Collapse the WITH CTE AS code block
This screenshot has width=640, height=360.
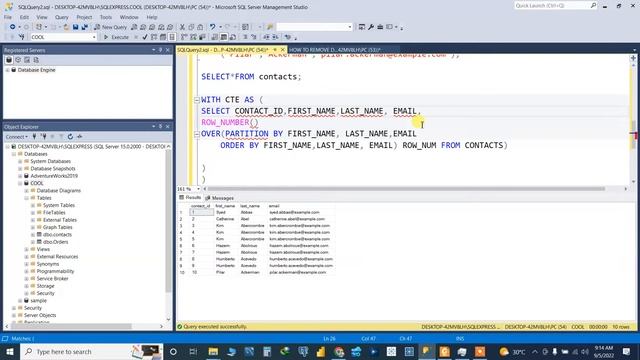[x=197, y=100]
